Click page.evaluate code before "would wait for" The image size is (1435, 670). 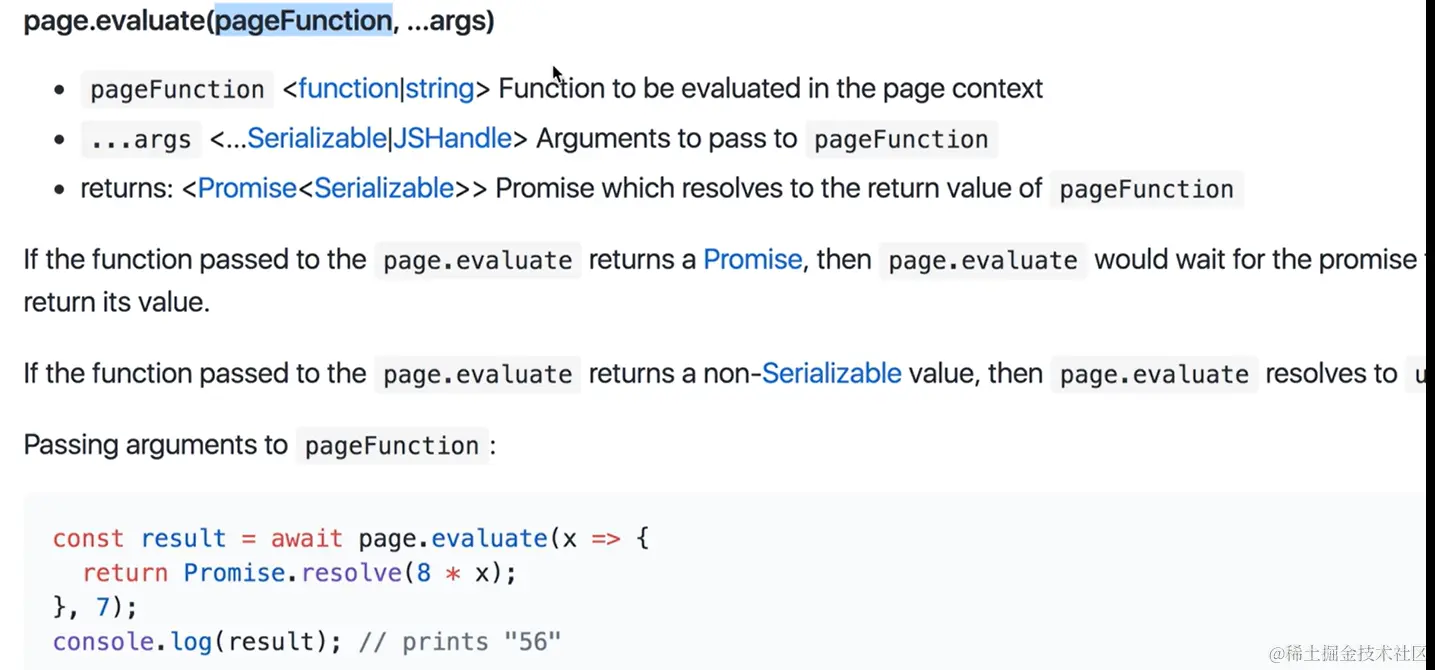[x=983, y=261]
